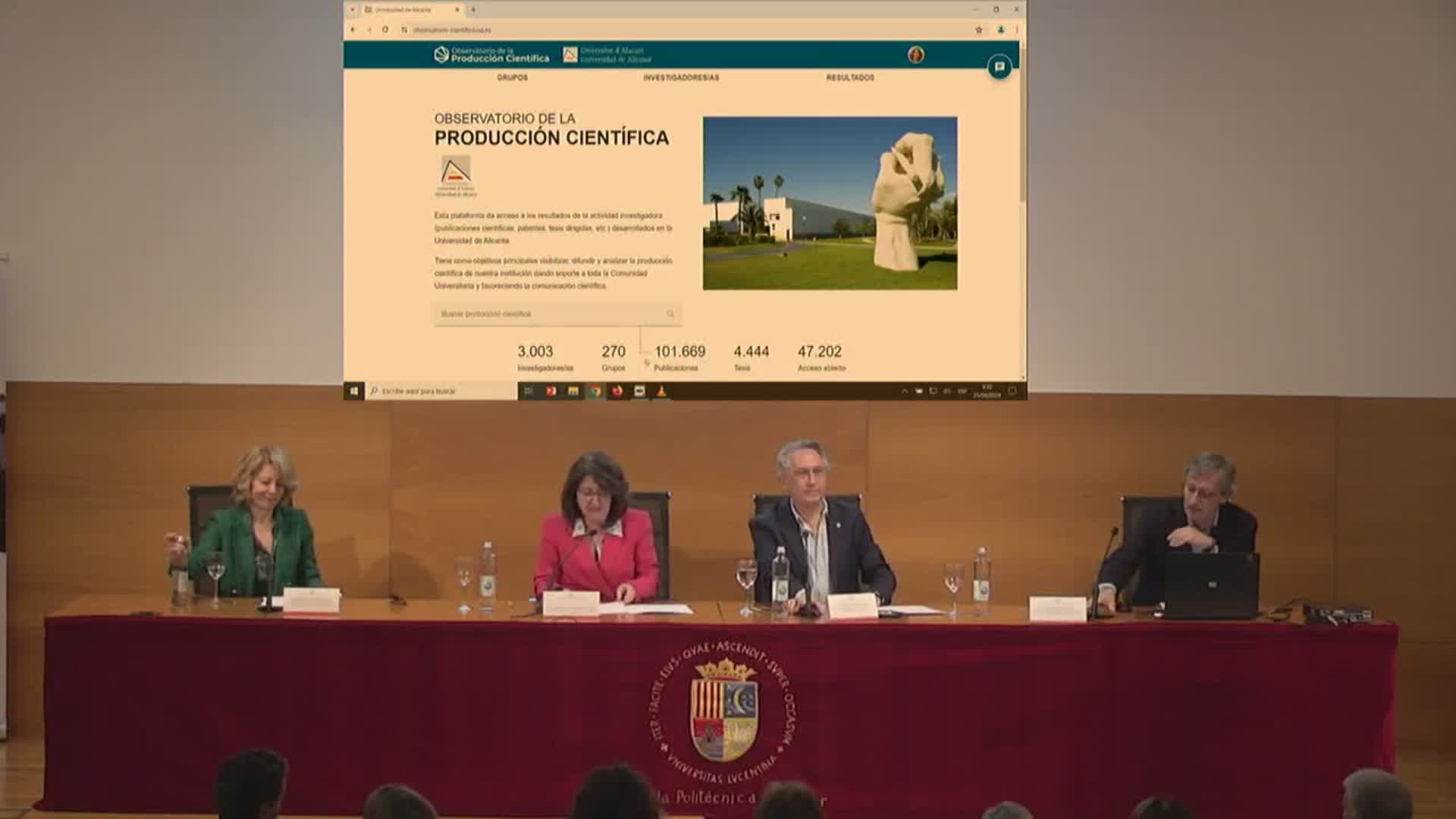Open VLC from the taskbar

661,391
